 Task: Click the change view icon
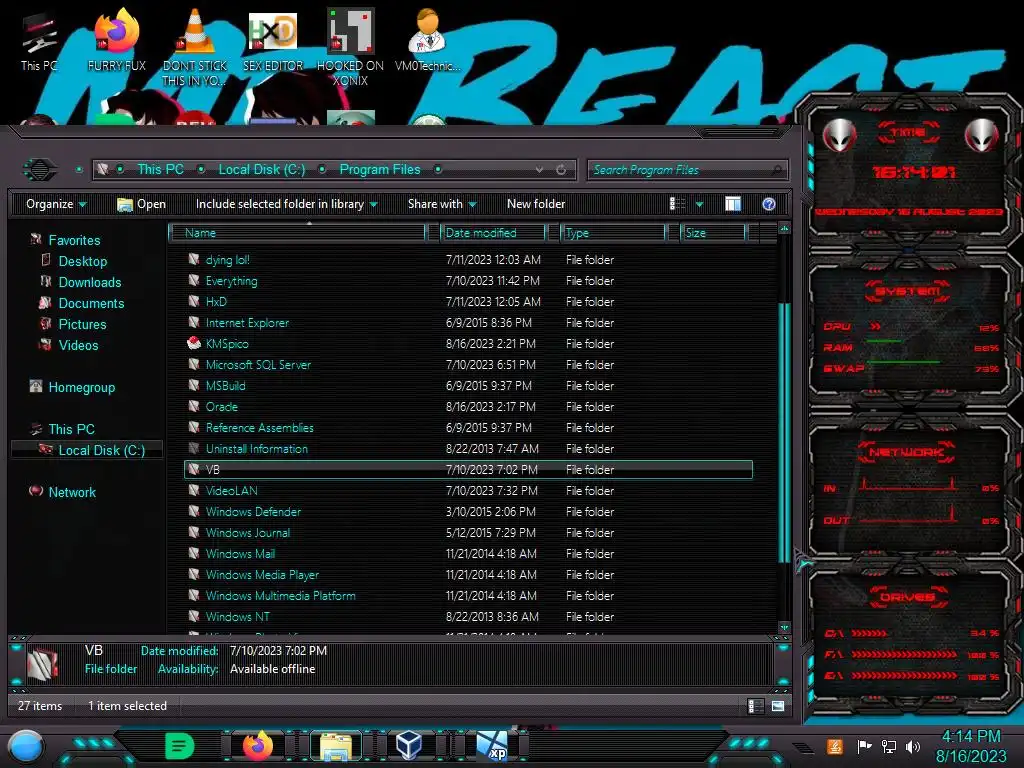coord(677,204)
